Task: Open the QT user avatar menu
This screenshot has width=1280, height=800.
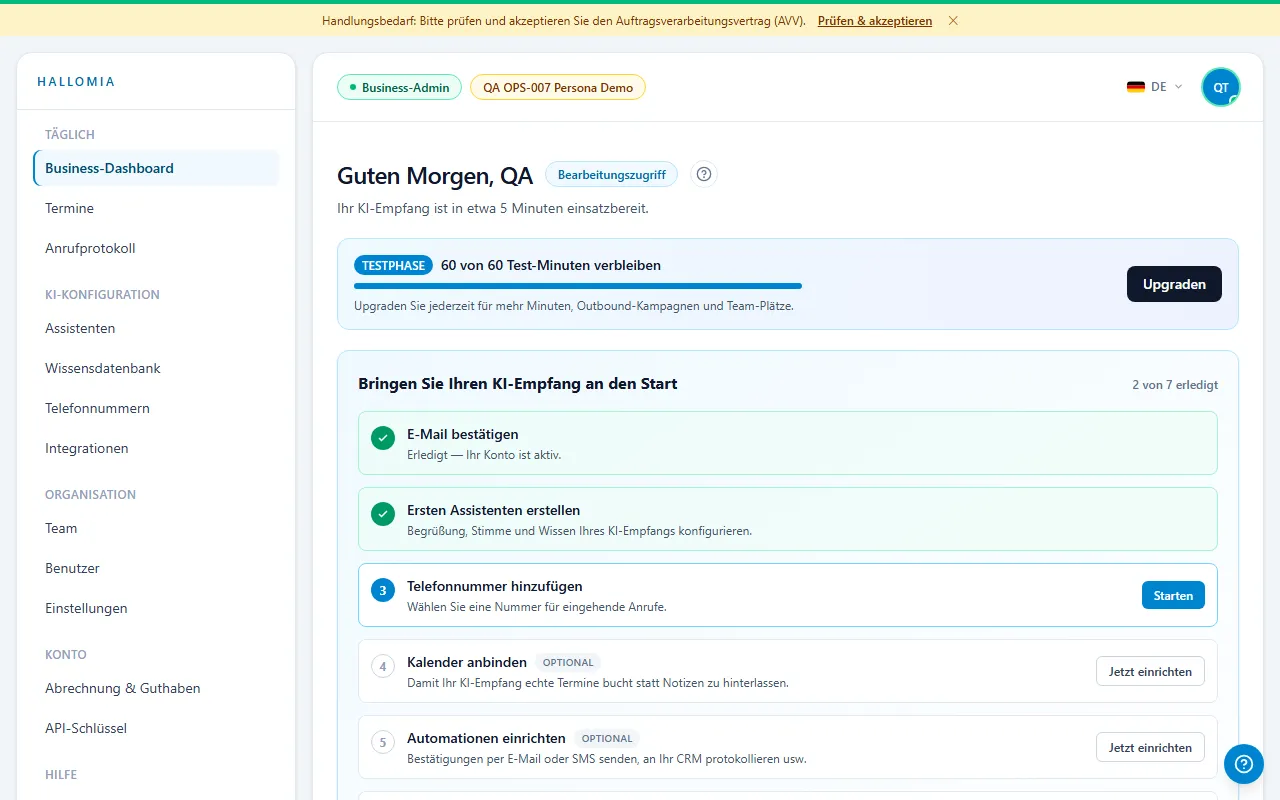Action: [1221, 87]
